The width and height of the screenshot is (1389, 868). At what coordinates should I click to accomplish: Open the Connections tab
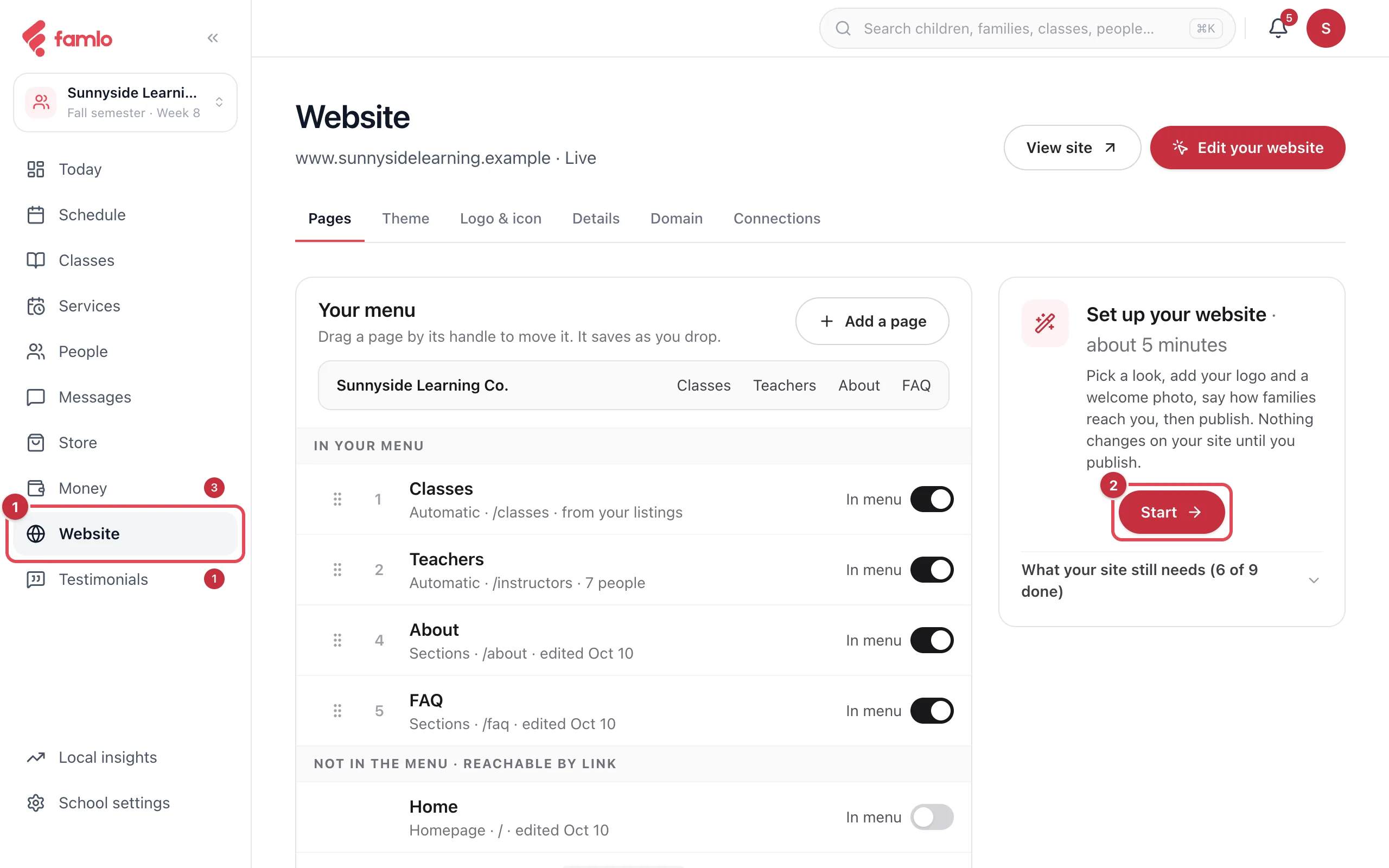pos(776,219)
